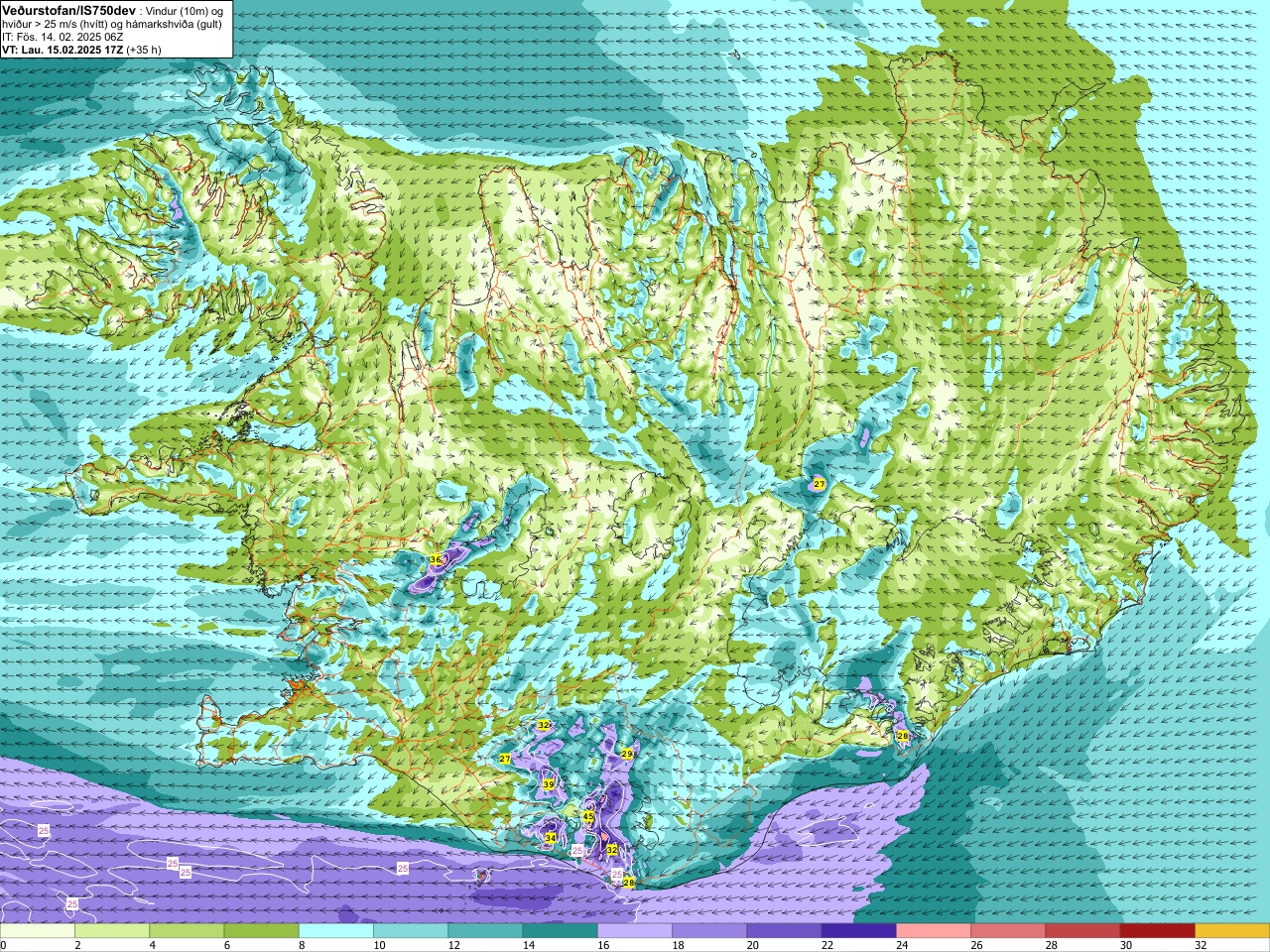Select the 4–6 m/s green legend swatch

[187, 931]
